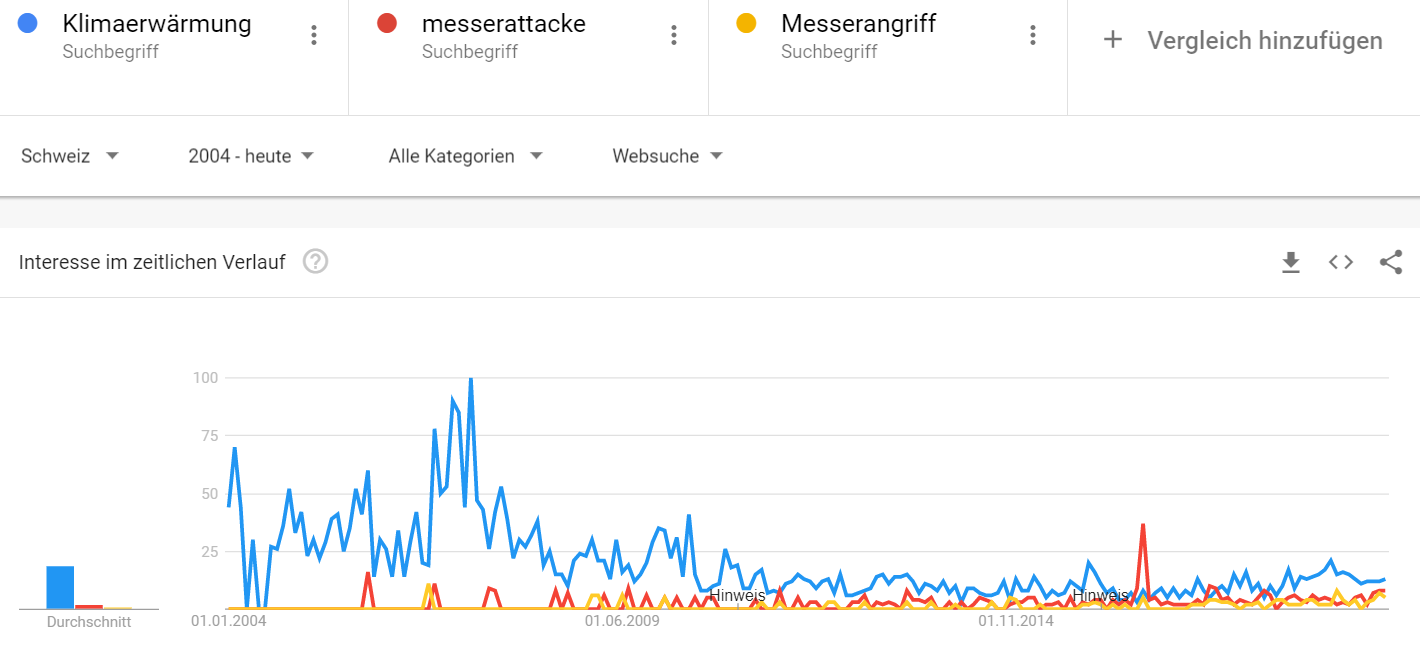Click the plus icon to add comparison
The height and width of the screenshot is (650, 1420).
1112,40
